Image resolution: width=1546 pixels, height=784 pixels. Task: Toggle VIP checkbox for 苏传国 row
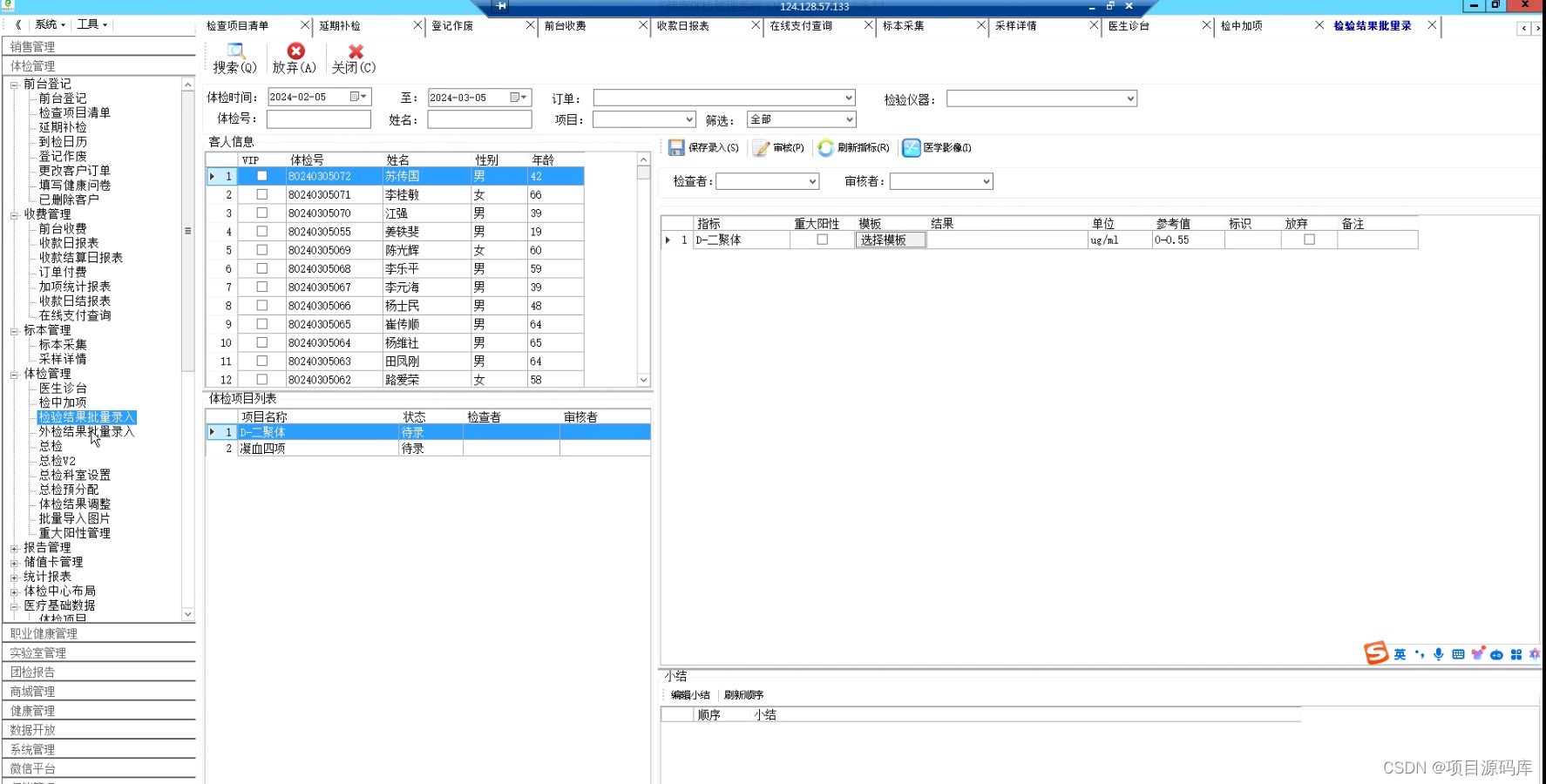coord(261,176)
